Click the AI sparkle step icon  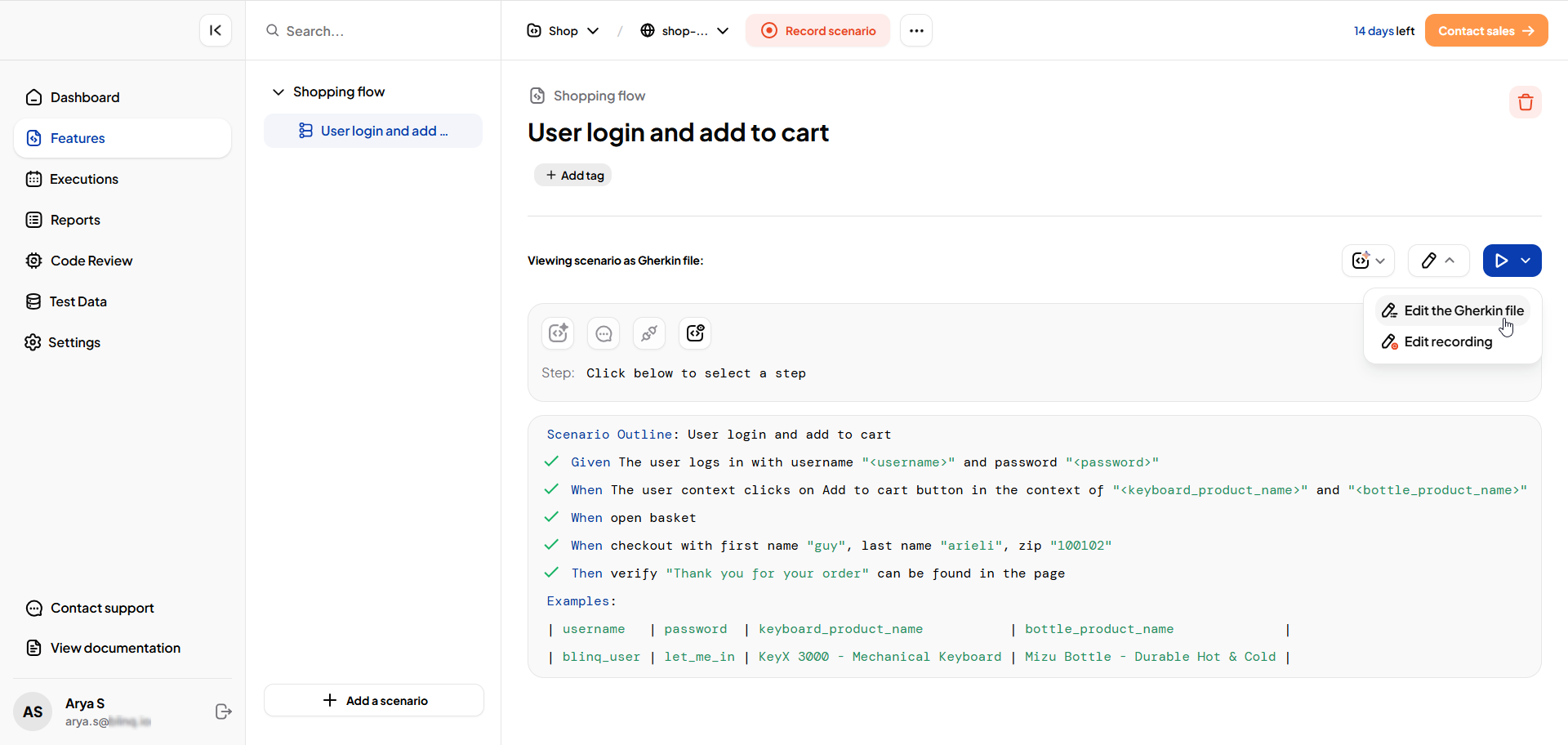(558, 332)
